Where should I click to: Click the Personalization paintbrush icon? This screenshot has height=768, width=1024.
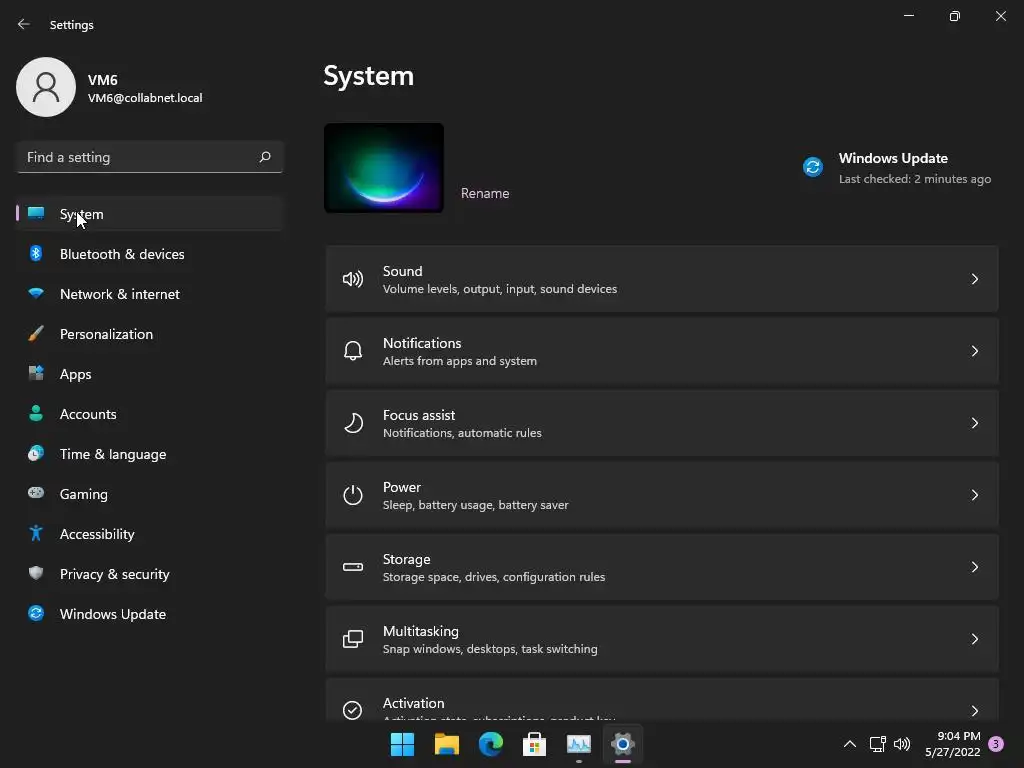pyautogui.click(x=36, y=334)
